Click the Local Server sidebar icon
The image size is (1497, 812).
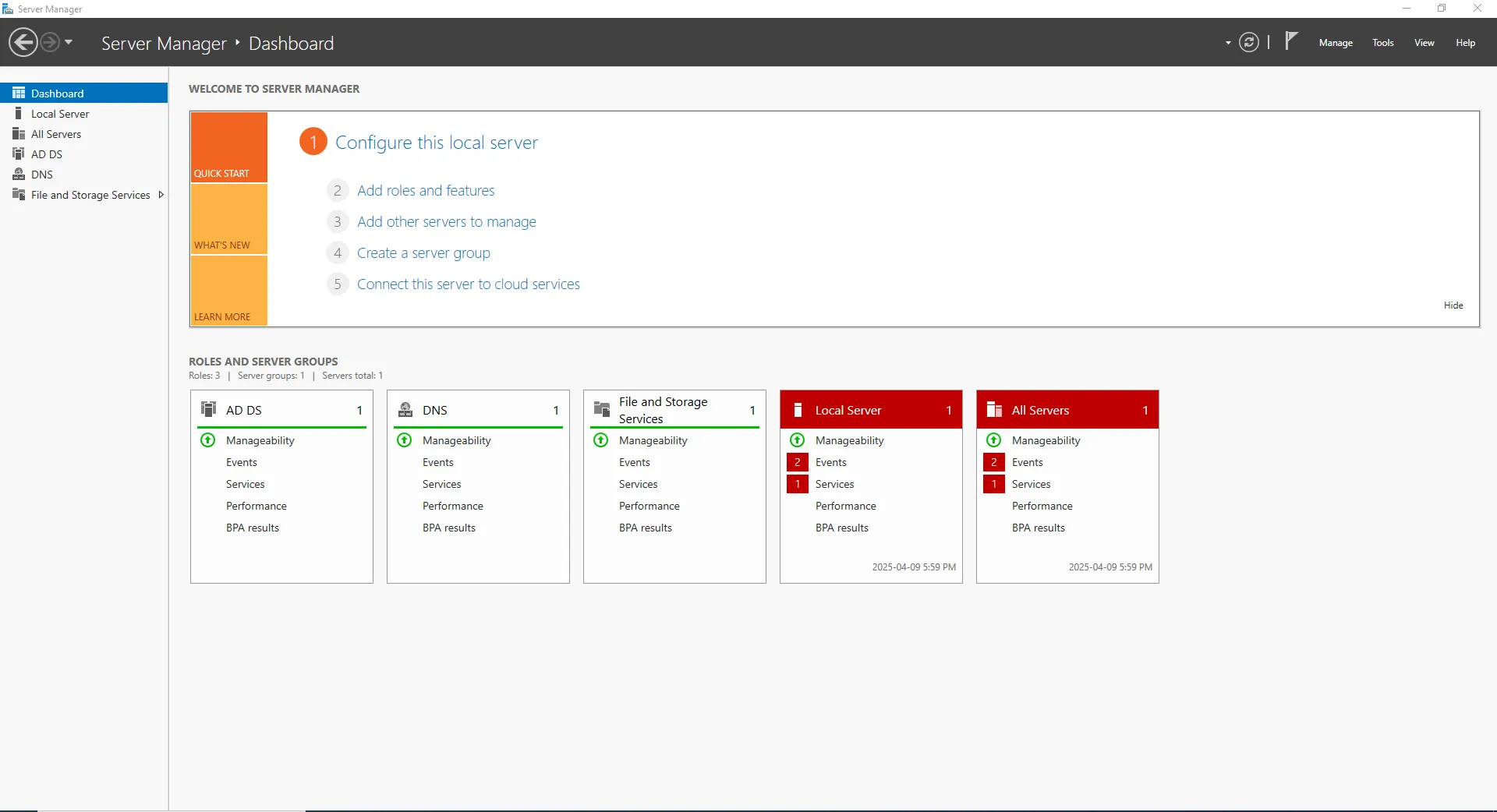(x=19, y=113)
